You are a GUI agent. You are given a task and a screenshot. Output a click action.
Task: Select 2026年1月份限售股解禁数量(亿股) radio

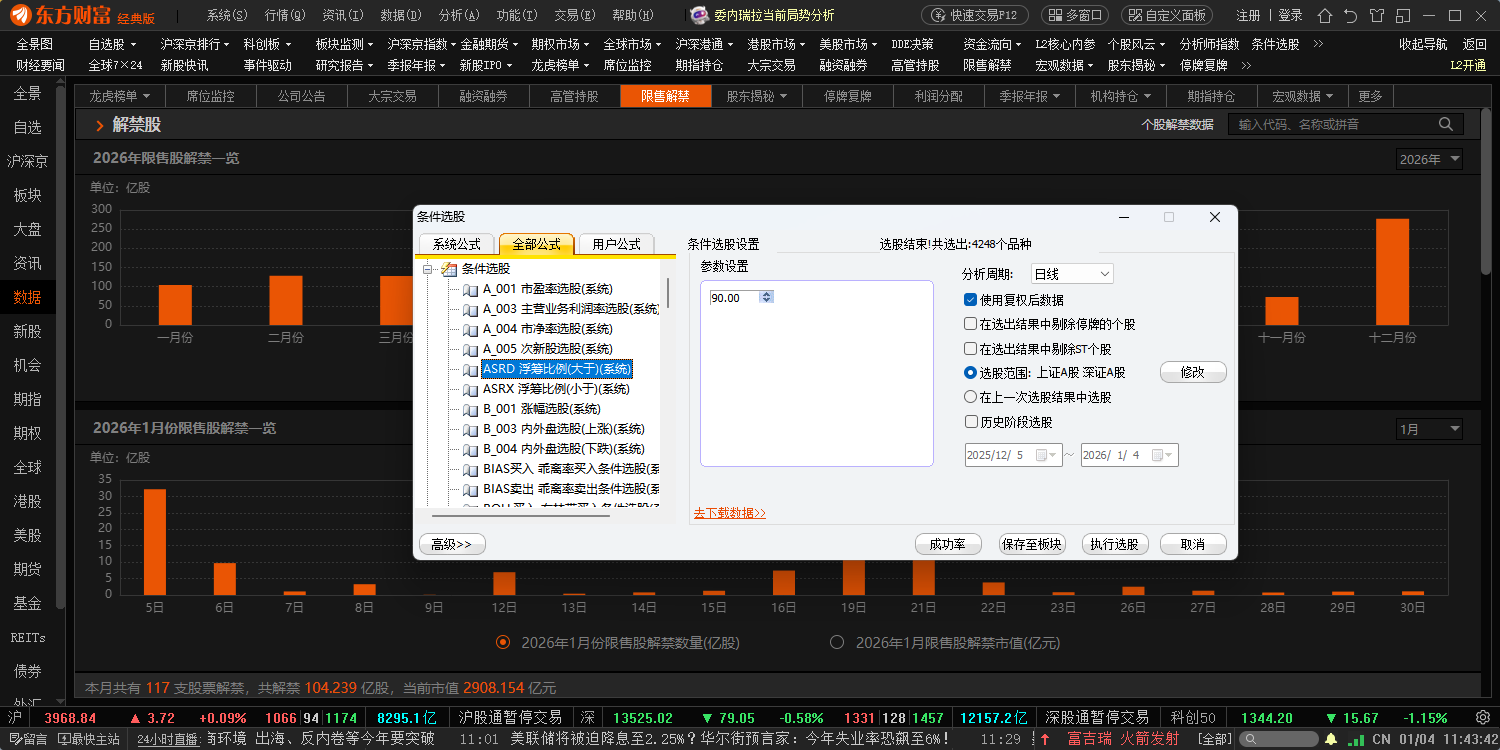pyautogui.click(x=503, y=642)
